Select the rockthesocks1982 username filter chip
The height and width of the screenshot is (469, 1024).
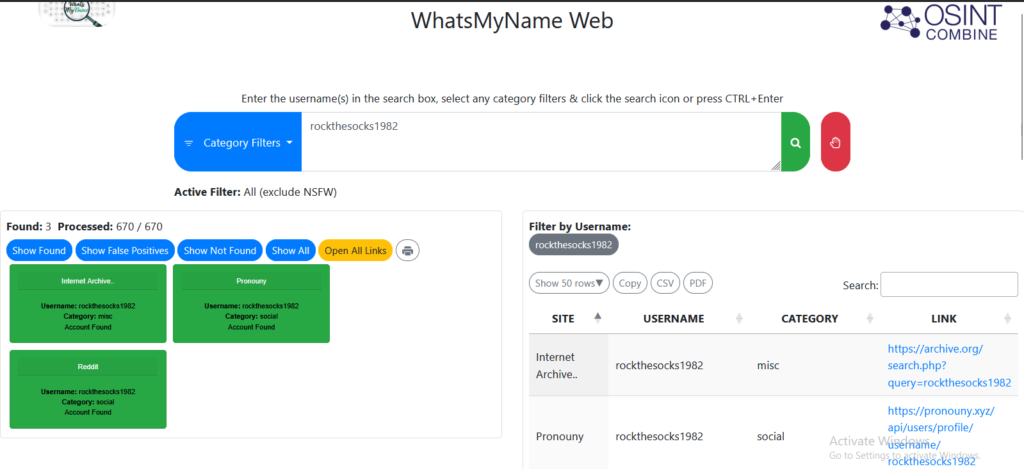[573, 245]
